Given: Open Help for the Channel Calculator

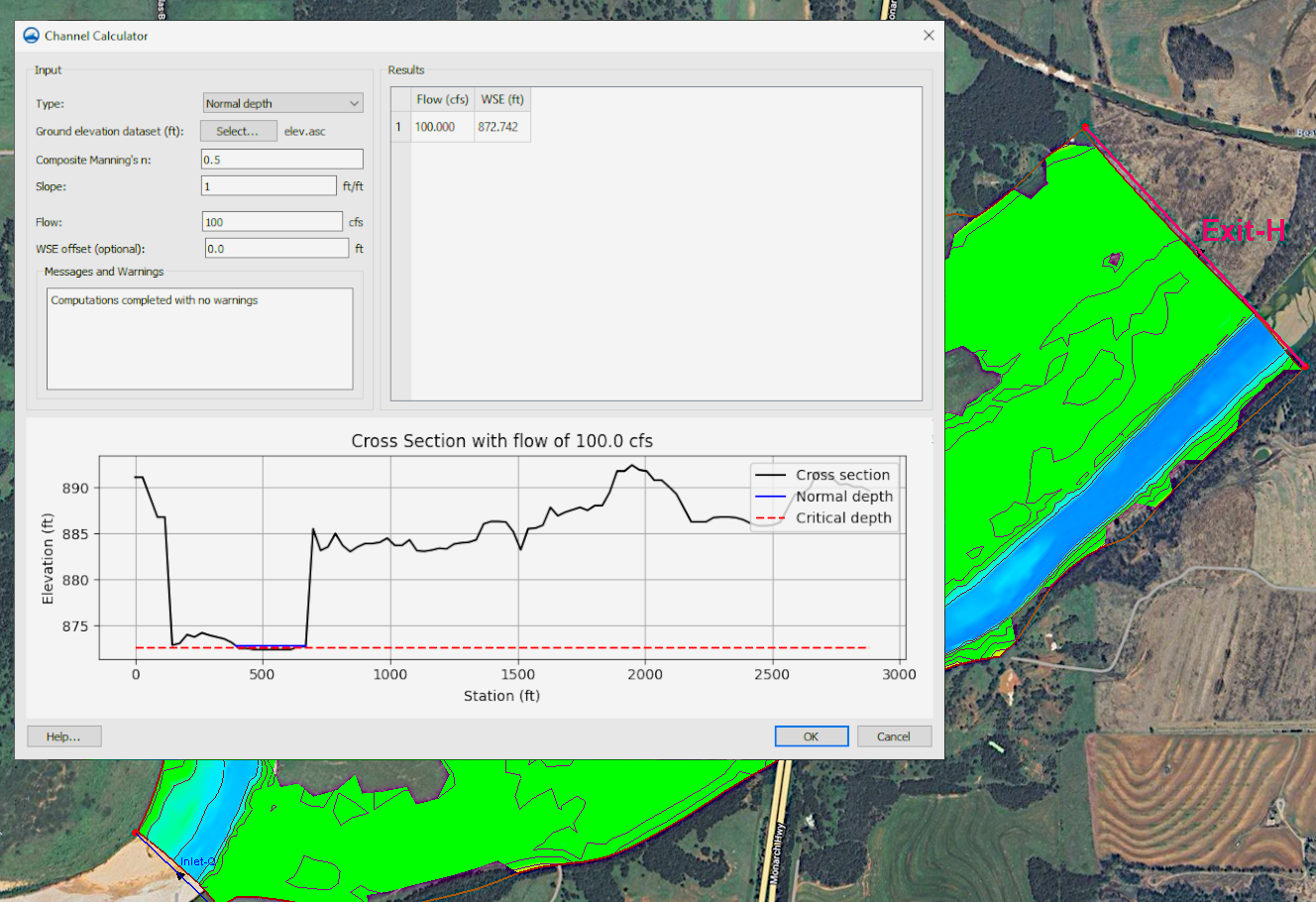Looking at the screenshot, I should click(63, 736).
